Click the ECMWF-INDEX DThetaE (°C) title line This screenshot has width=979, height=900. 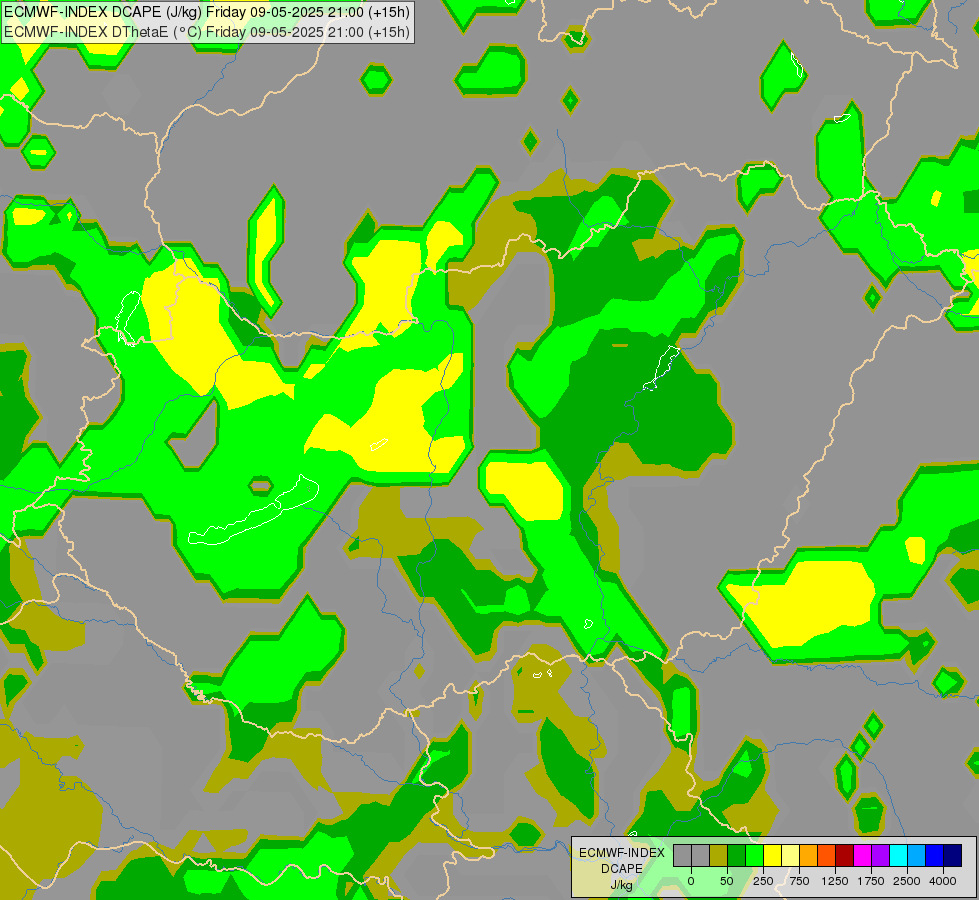pos(207,32)
